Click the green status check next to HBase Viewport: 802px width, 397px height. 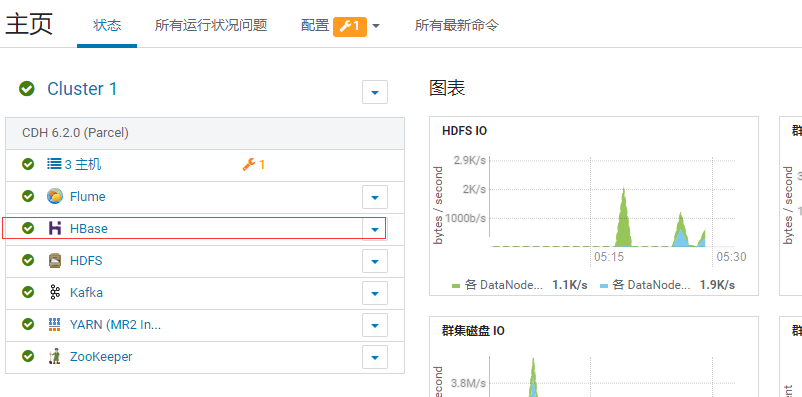click(28, 228)
